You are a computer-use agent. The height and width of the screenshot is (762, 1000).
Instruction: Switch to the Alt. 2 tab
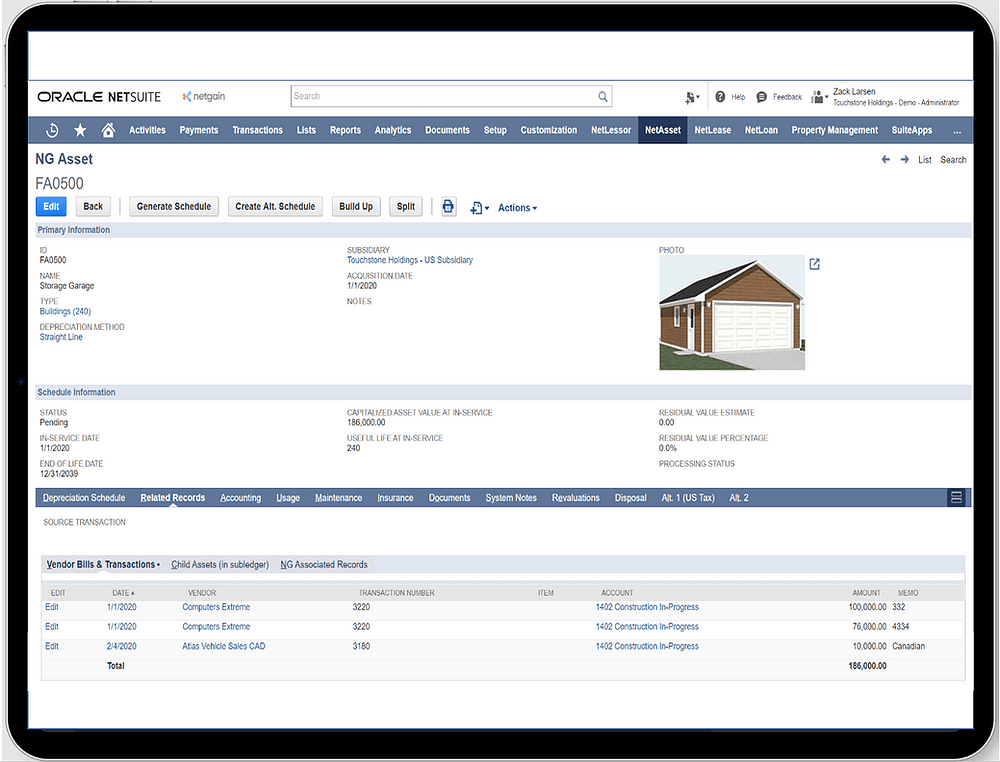(x=739, y=498)
